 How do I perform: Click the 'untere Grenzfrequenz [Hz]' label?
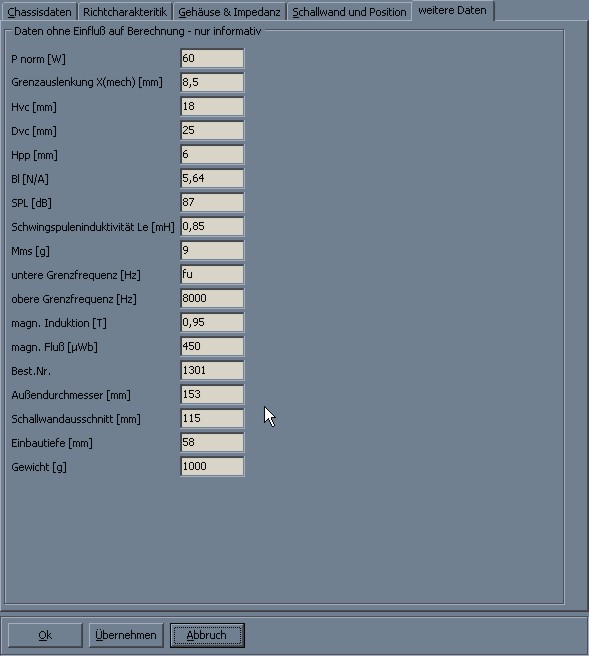tap(76, 275)
